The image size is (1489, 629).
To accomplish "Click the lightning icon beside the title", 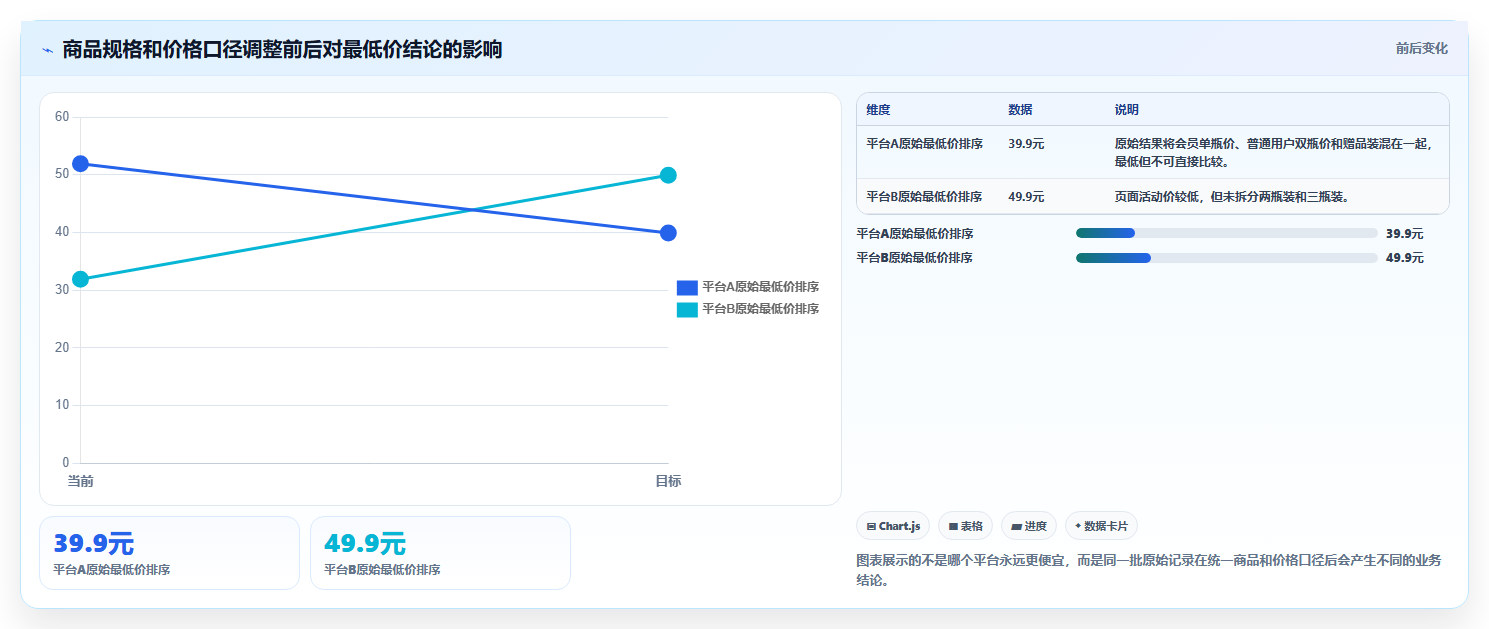I will pyautogui.click(x=47, y=49).
